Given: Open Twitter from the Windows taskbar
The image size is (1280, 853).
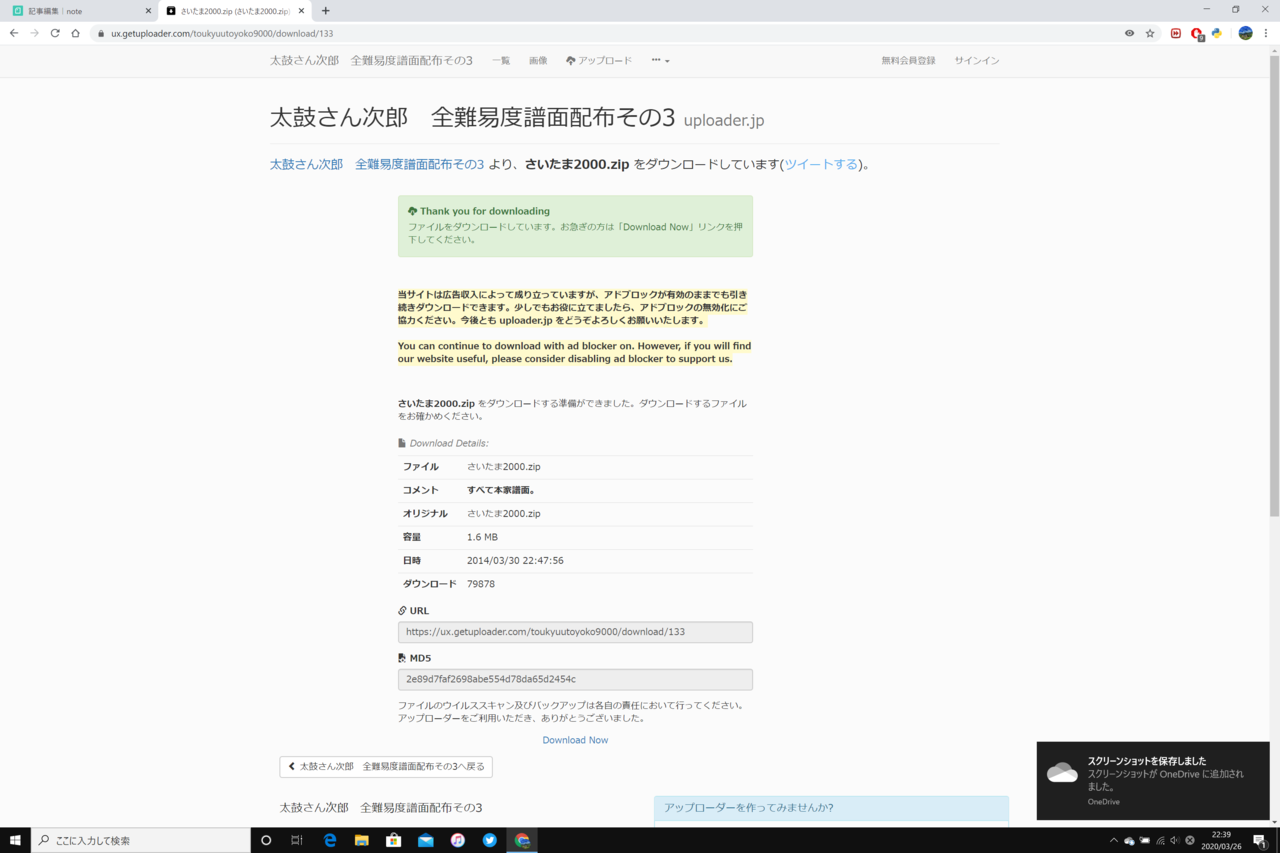Looking at the screenshot, I should click(x=490, y=840).
